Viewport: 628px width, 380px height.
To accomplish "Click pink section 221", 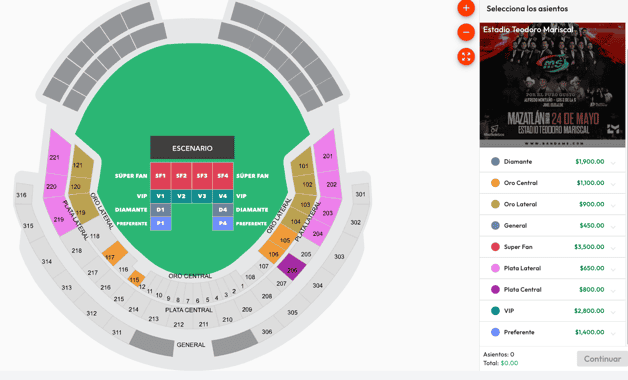I will [x=56, y=154].
